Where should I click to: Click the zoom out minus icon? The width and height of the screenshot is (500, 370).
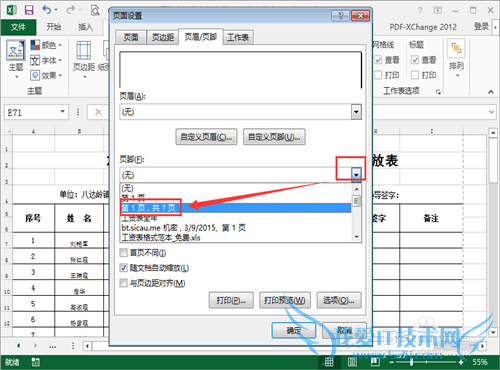[392, 362]
